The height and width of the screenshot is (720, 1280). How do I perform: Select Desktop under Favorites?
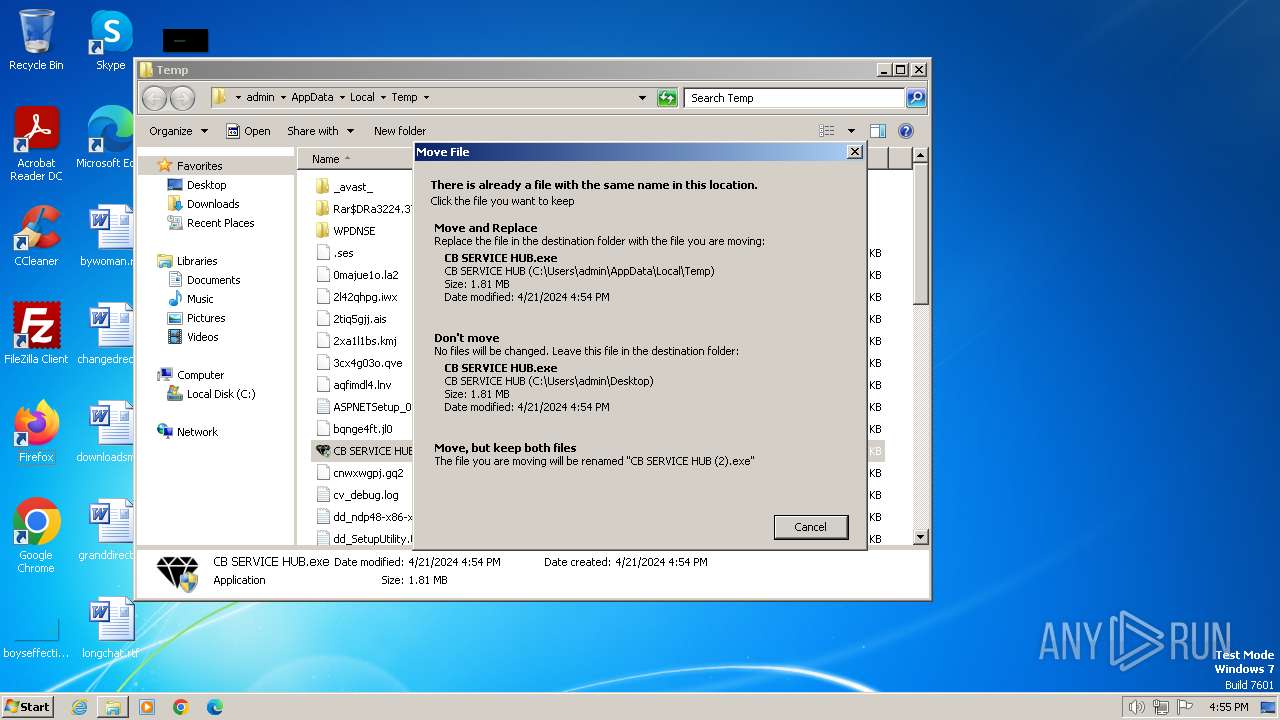click(206, 185)
